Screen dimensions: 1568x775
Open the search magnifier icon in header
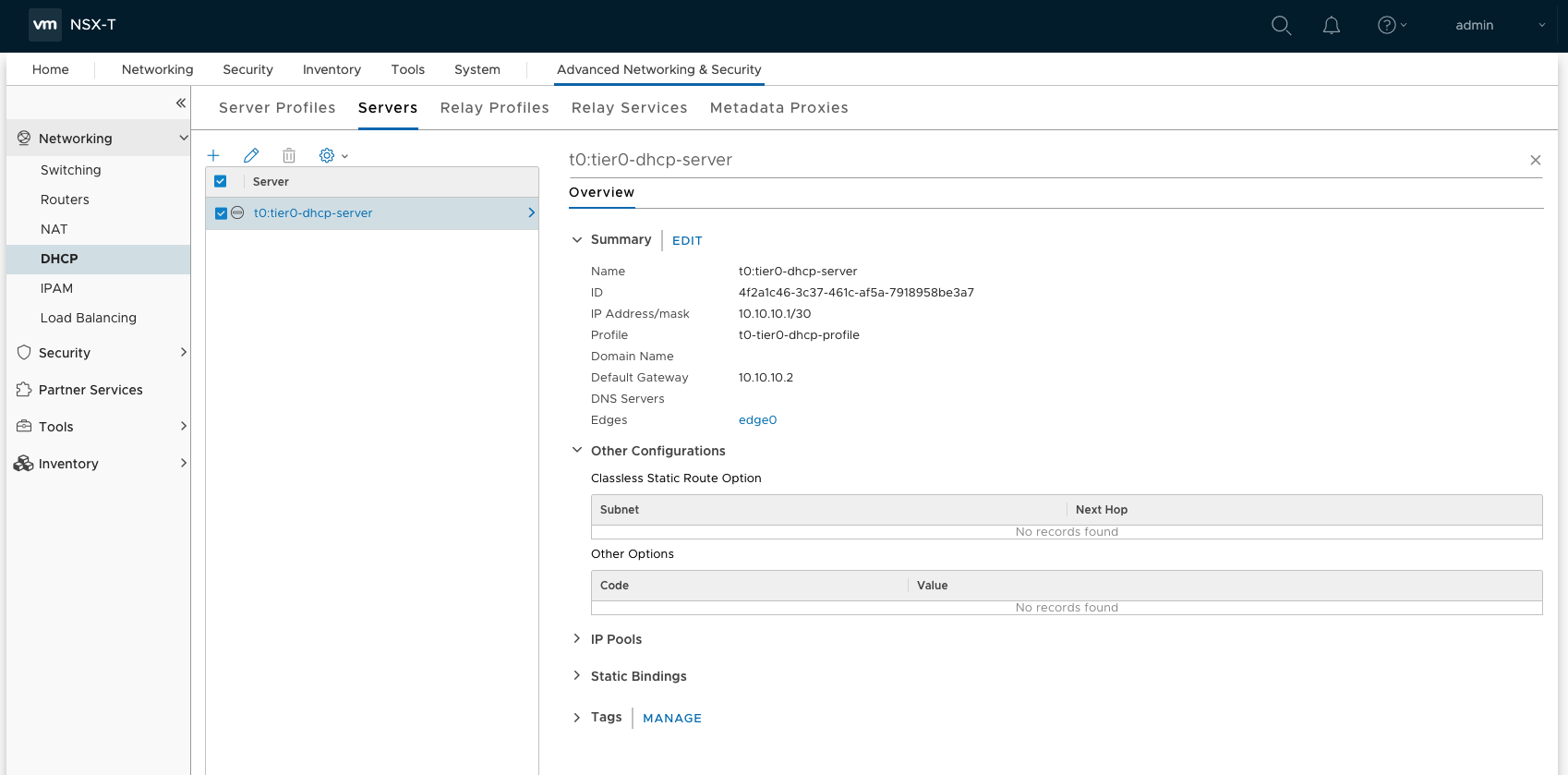[1281, 26]
